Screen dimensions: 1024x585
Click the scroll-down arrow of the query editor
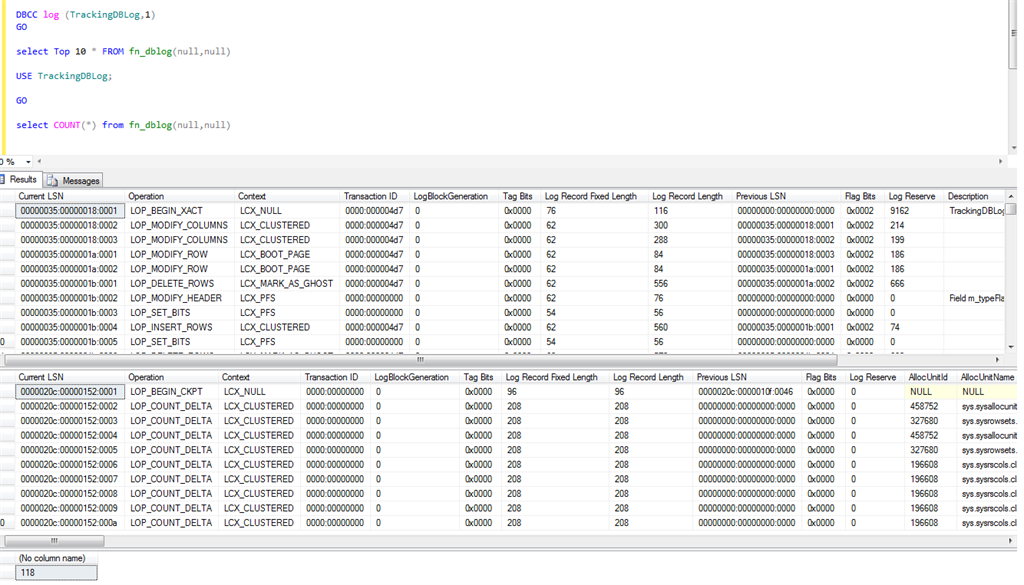pyautogui.click(x=1012, y=148)
